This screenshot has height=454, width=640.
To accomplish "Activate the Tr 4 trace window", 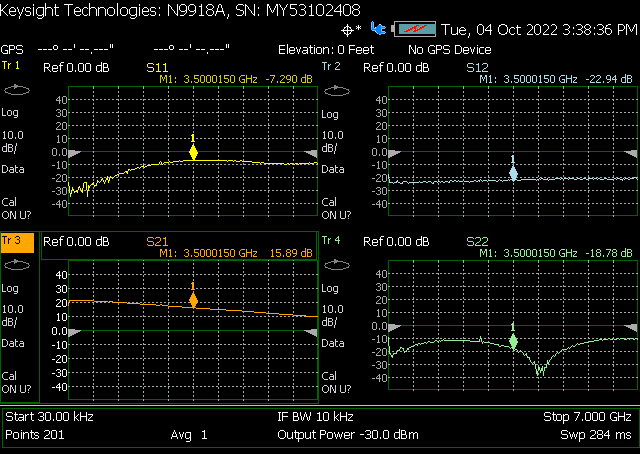I will click(x=331, y=241).
